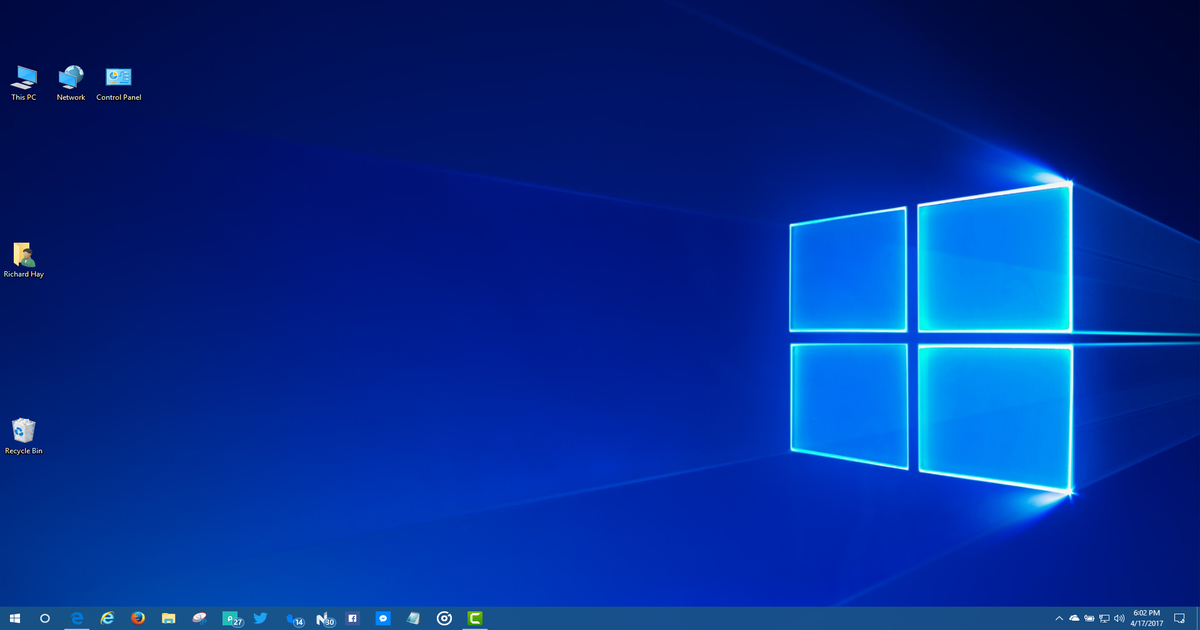
Task: Open the volume slider via speaker icon
Action: 1120,619
